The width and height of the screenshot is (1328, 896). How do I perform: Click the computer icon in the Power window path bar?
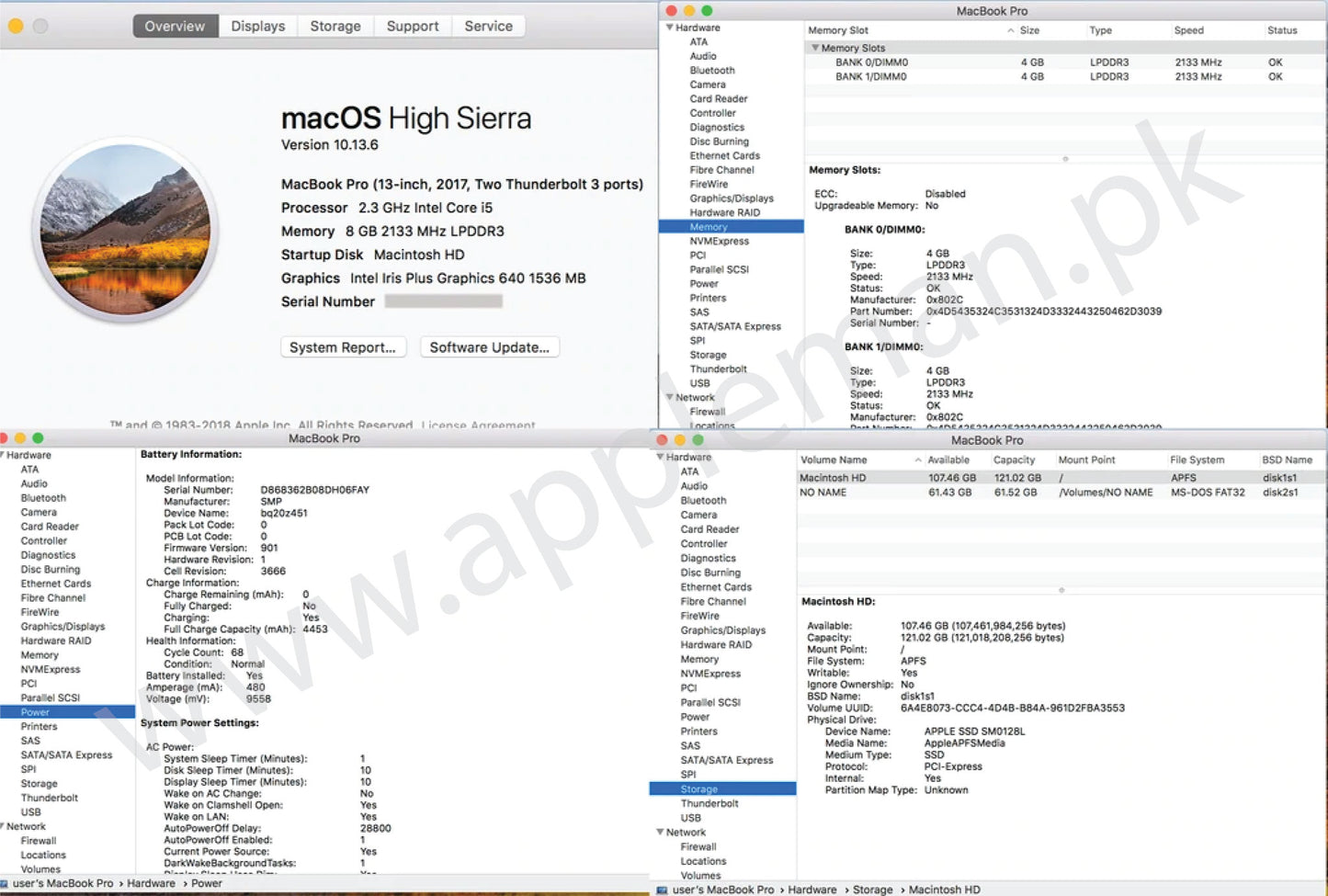tap(6, 883)
